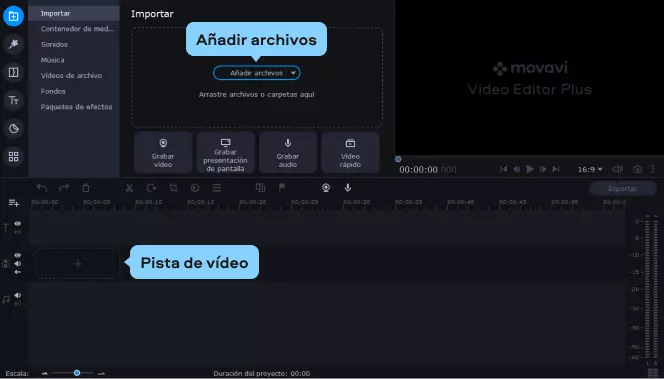Mute the audio track speaker icon
Image resolution: width=664 pixels, height=379 pixels.
coord(18,295)
